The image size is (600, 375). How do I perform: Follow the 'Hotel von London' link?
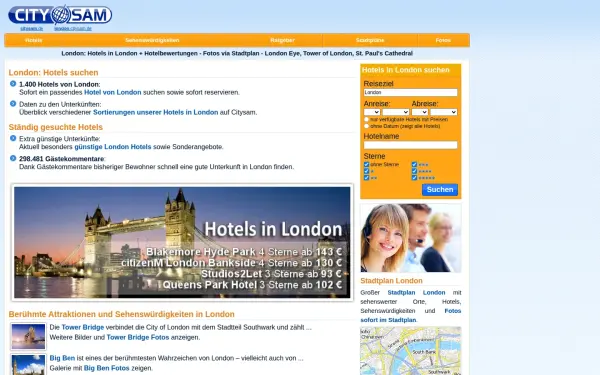(112, 92)
